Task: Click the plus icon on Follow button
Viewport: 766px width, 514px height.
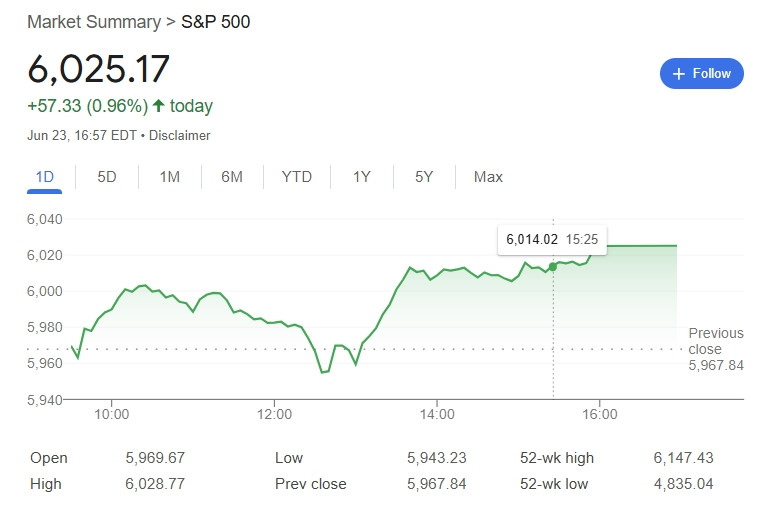Action: [679, 74]
